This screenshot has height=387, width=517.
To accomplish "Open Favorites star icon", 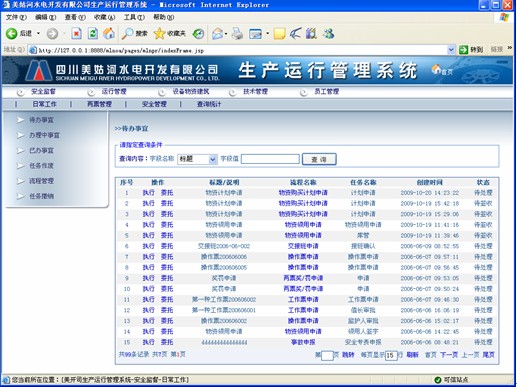I will [159, 33].
